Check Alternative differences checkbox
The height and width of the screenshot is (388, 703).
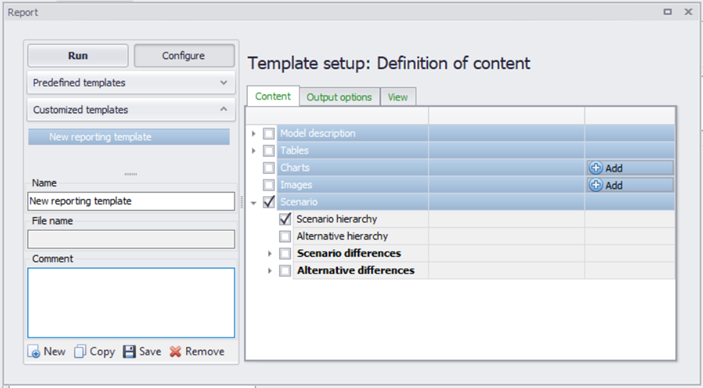tap(285, 270)
